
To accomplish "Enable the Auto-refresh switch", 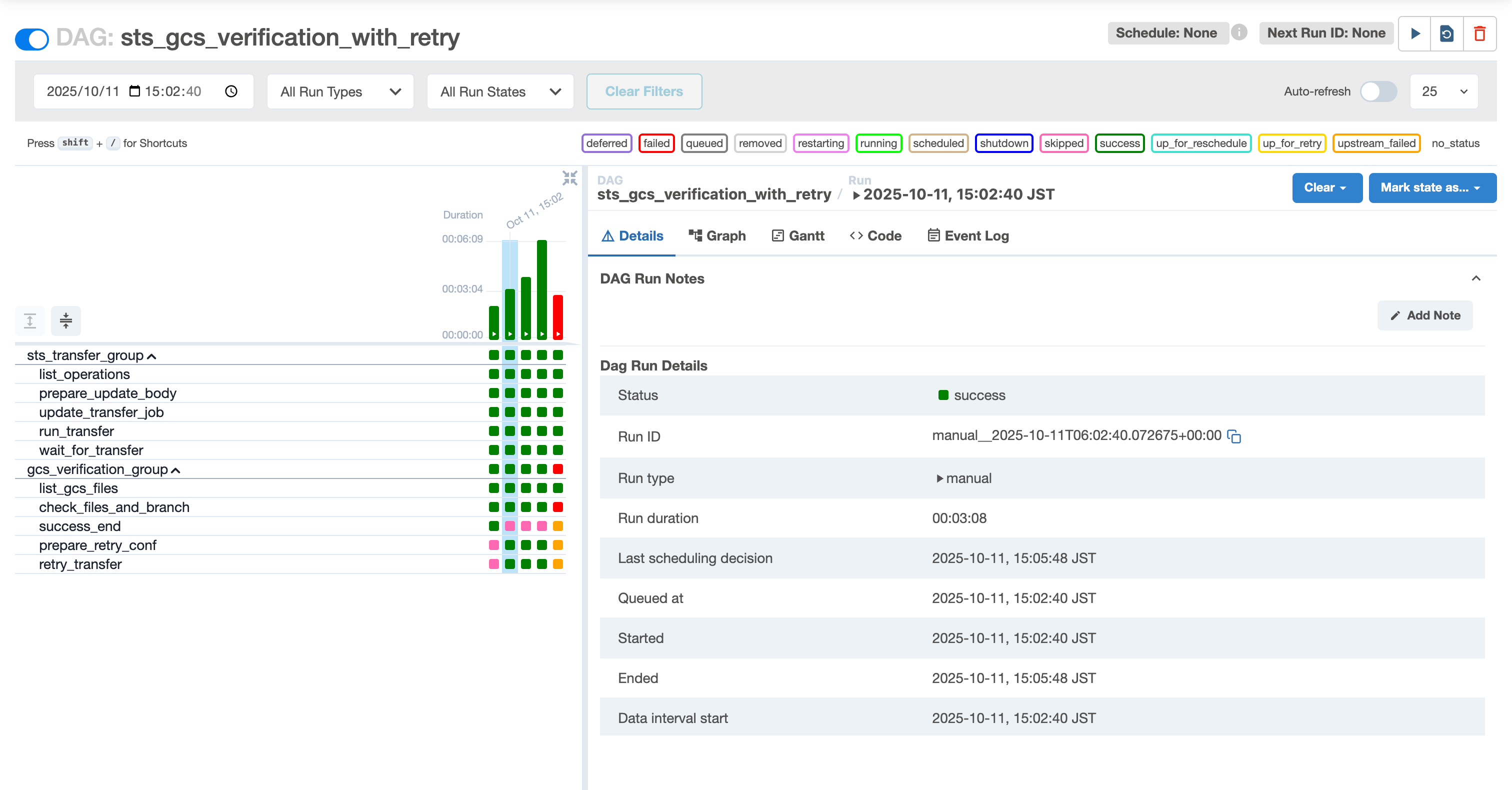I will tap(1379, 91).
